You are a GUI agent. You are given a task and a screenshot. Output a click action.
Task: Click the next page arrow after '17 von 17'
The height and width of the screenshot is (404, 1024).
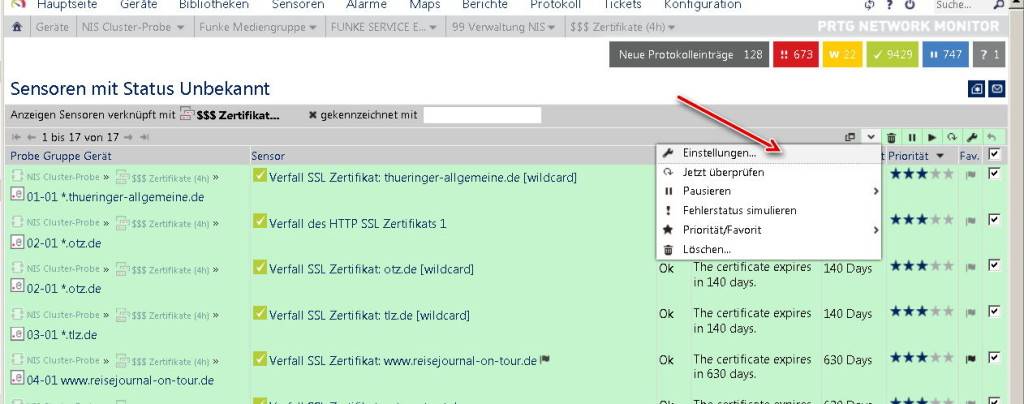tap(129, 137)
